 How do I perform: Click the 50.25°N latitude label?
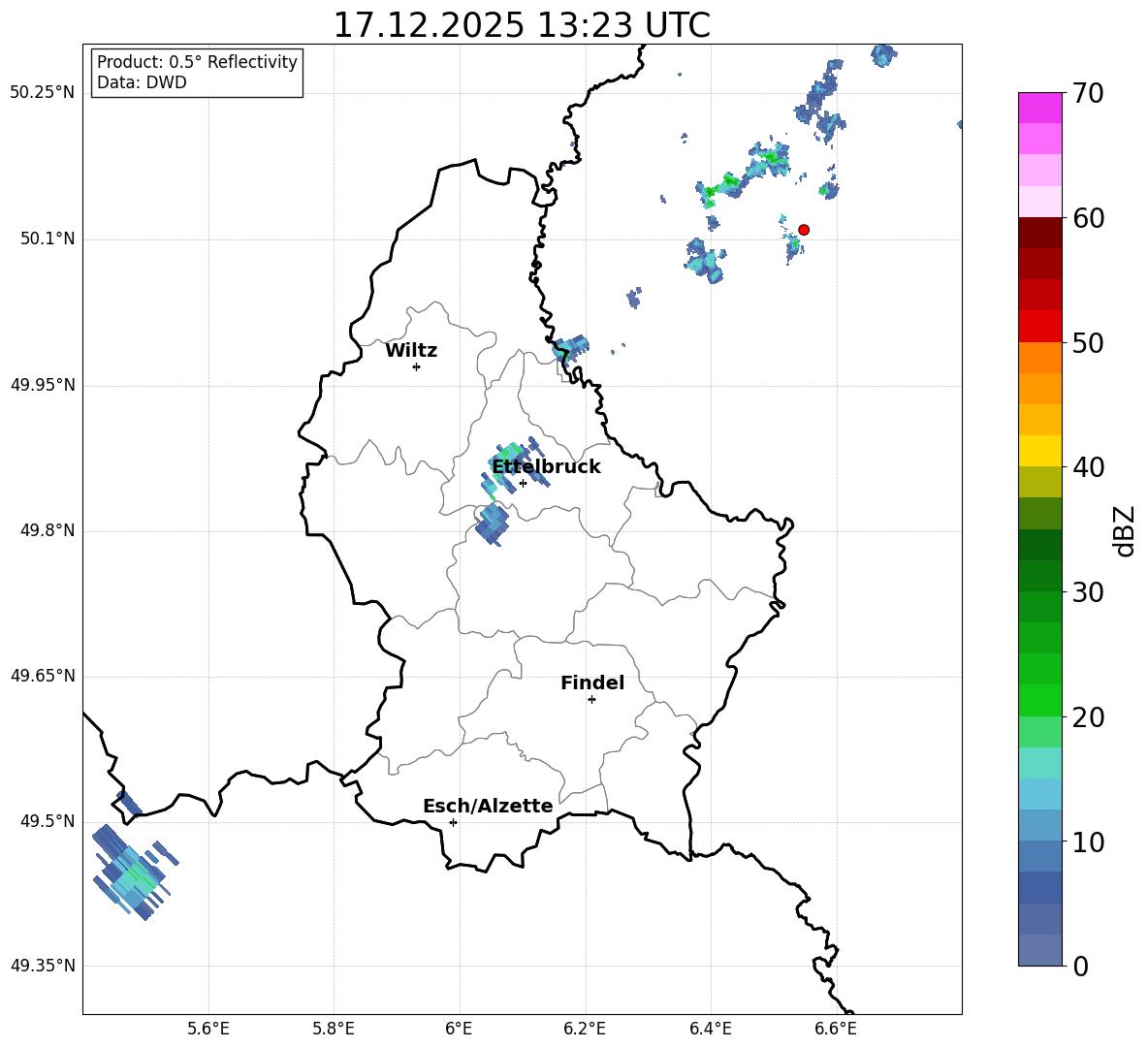point(43,93)
